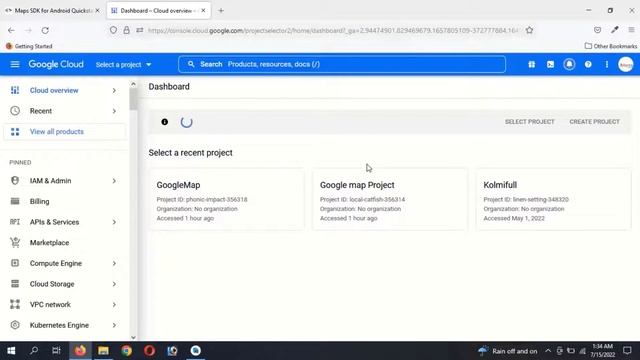Expand Cloud Storage submenu arrow
This screenshot has width=640, height=360.
(x=114, y=284)
